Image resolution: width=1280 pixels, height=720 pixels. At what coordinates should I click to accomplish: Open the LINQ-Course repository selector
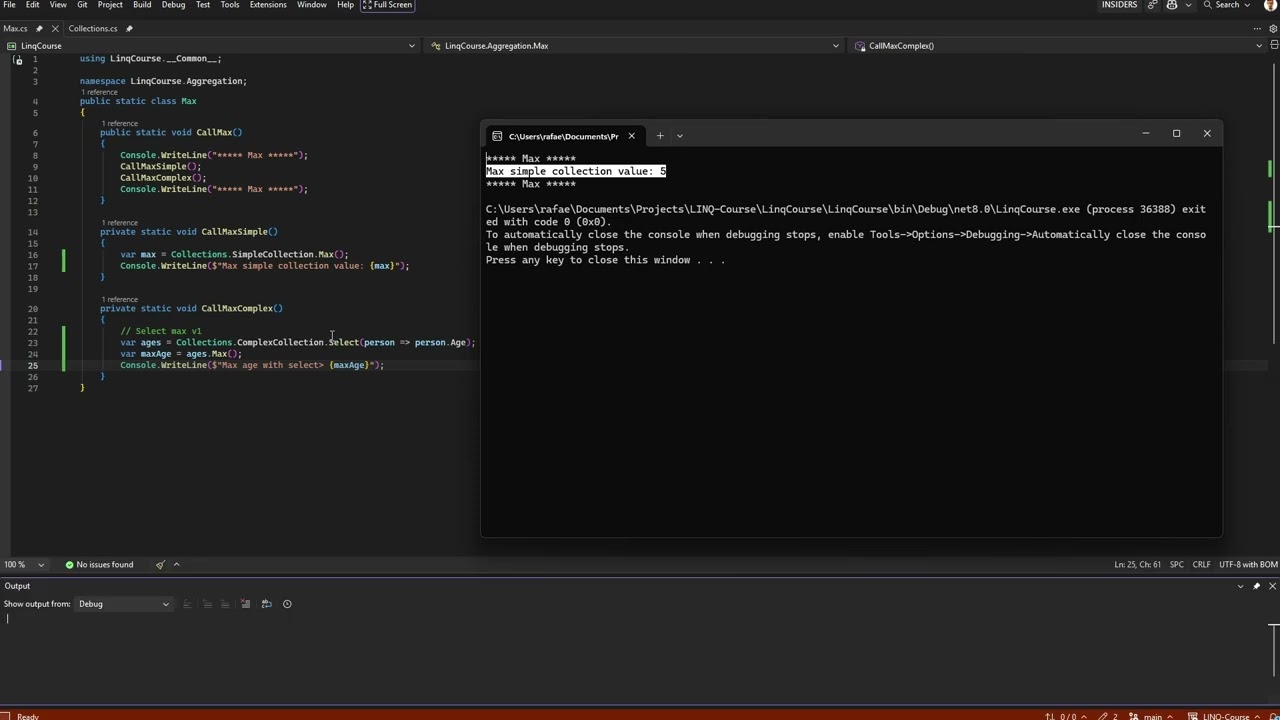1225,716
